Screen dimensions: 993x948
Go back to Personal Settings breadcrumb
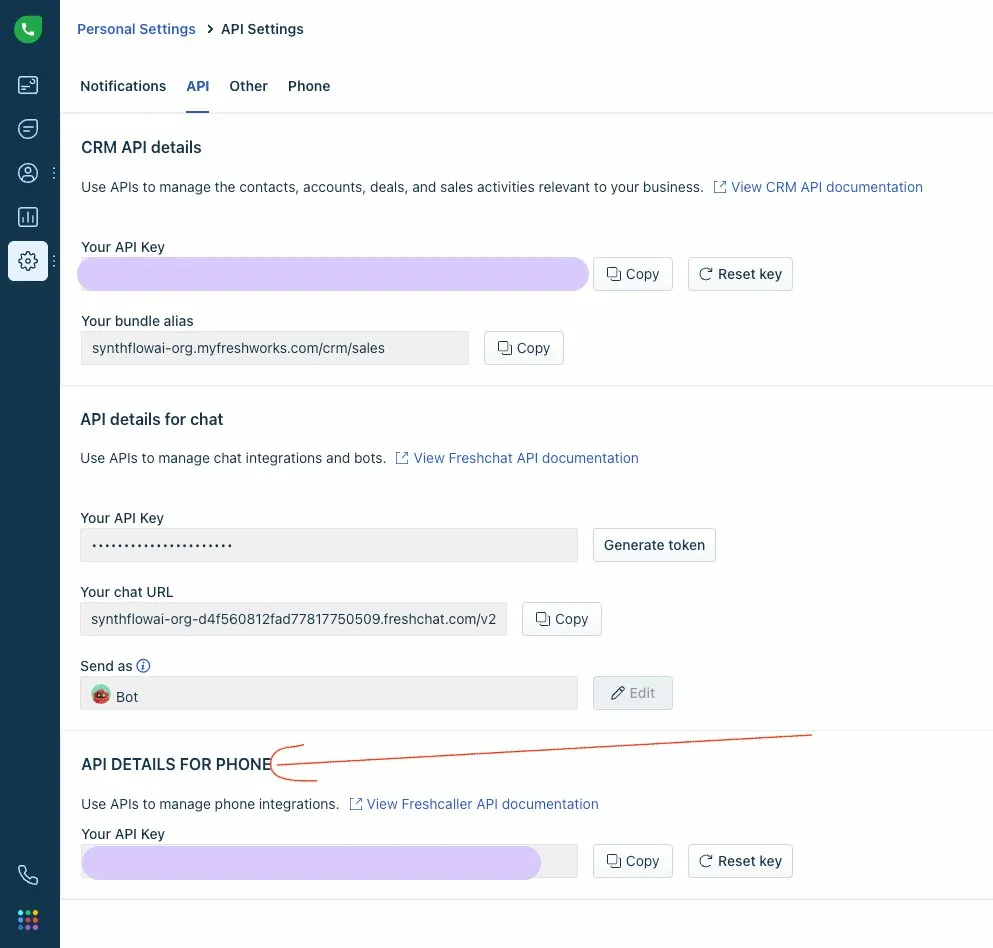[136, 29]
